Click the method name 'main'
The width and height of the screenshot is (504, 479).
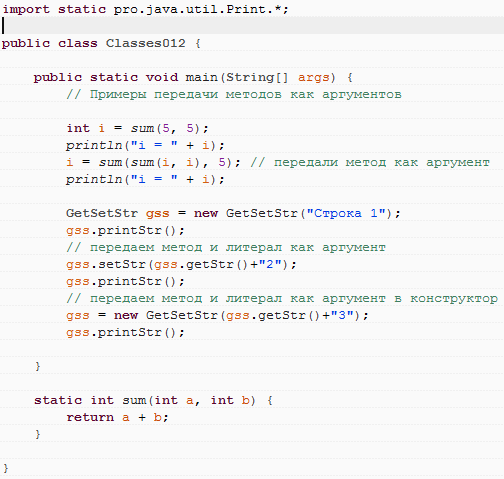click(x=202, y=77)
